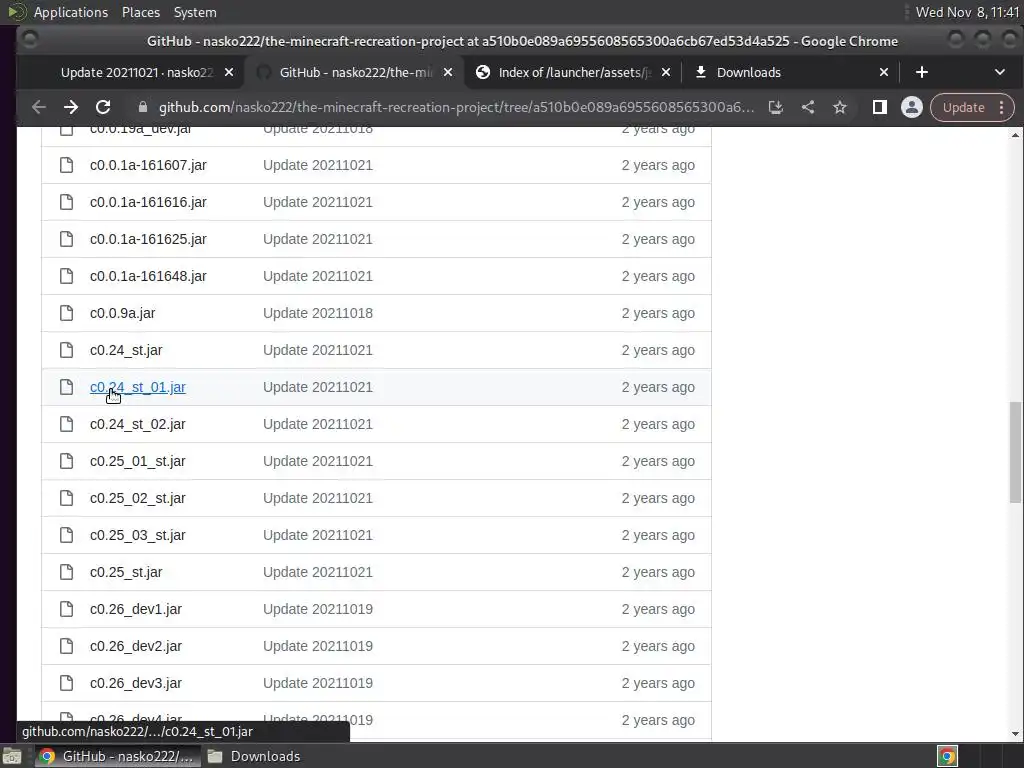
Task: Open the c0.24_st_01.jar file link
Action: point(138,387)
